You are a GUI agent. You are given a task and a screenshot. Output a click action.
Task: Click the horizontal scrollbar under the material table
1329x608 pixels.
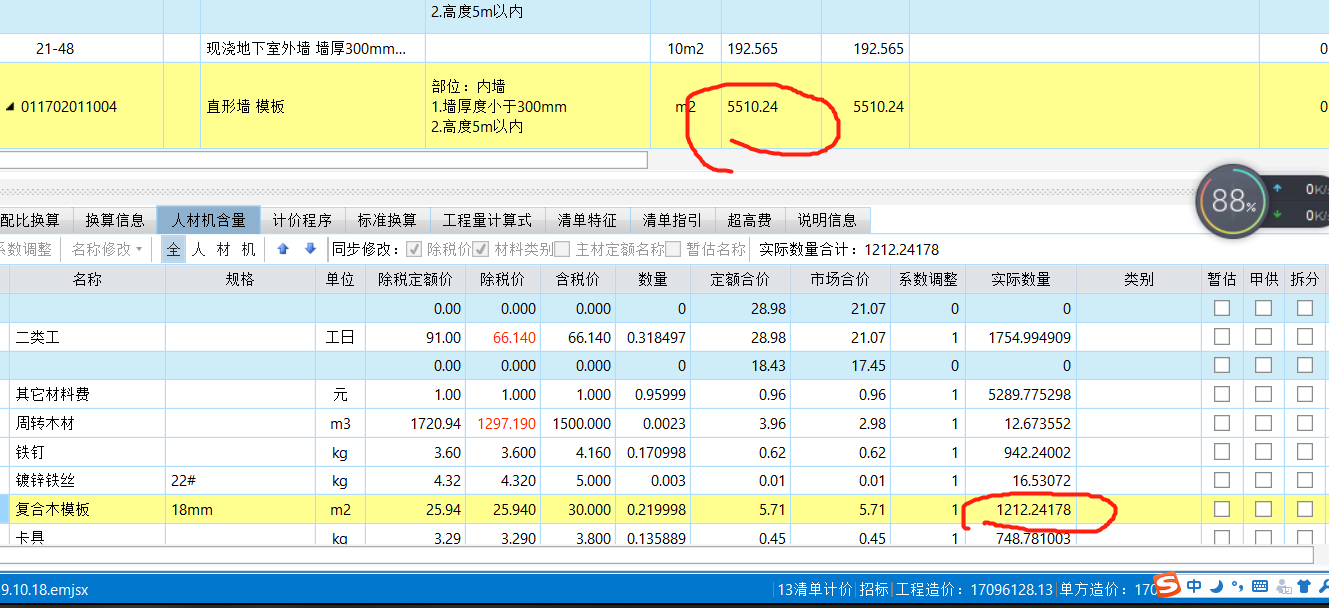(x=656, y=555)
